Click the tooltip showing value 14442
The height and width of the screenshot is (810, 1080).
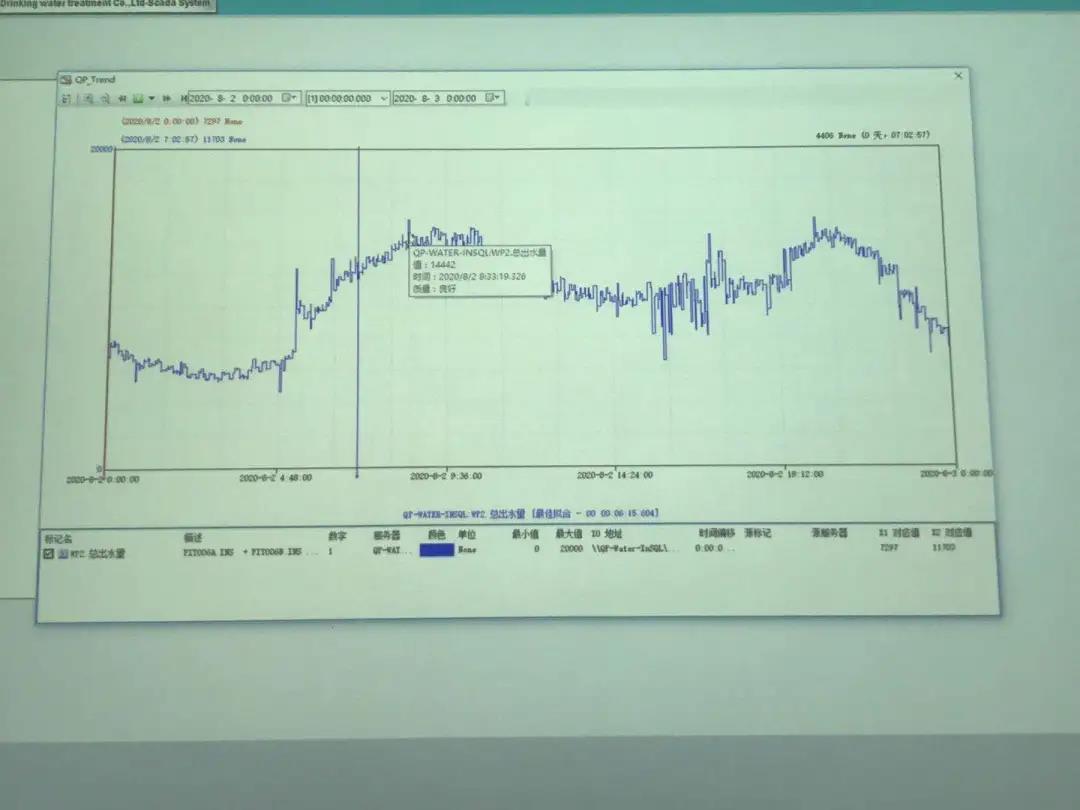480,271
